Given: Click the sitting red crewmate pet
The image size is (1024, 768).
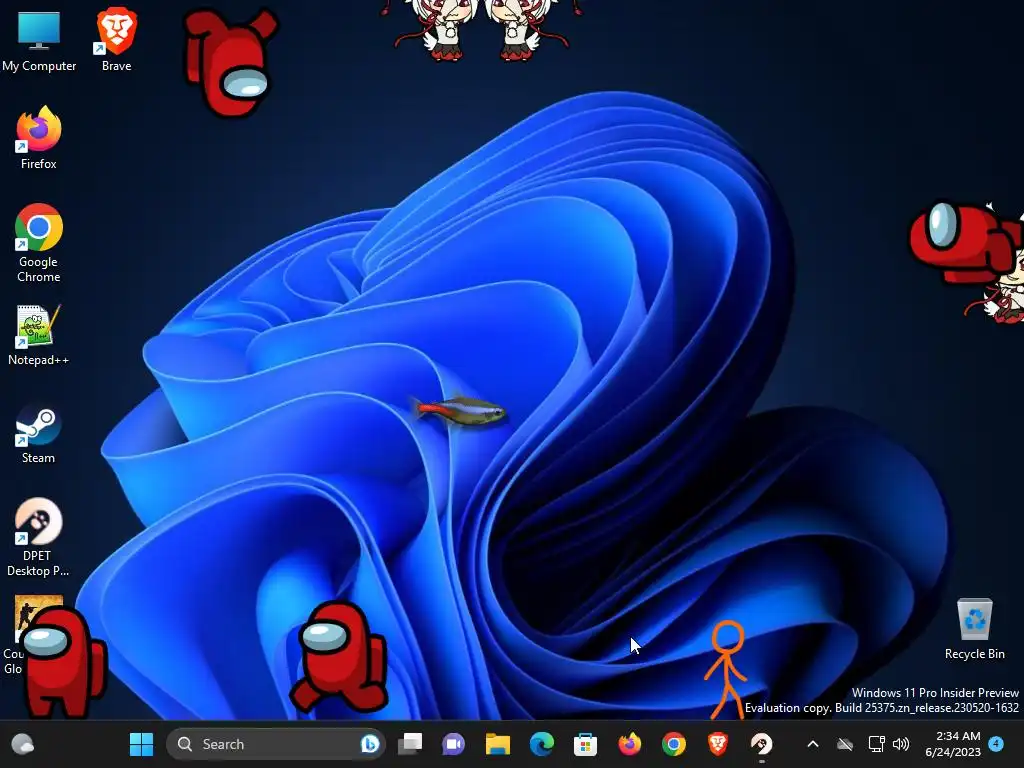Looking at the screenshot, I should (338, 656).
